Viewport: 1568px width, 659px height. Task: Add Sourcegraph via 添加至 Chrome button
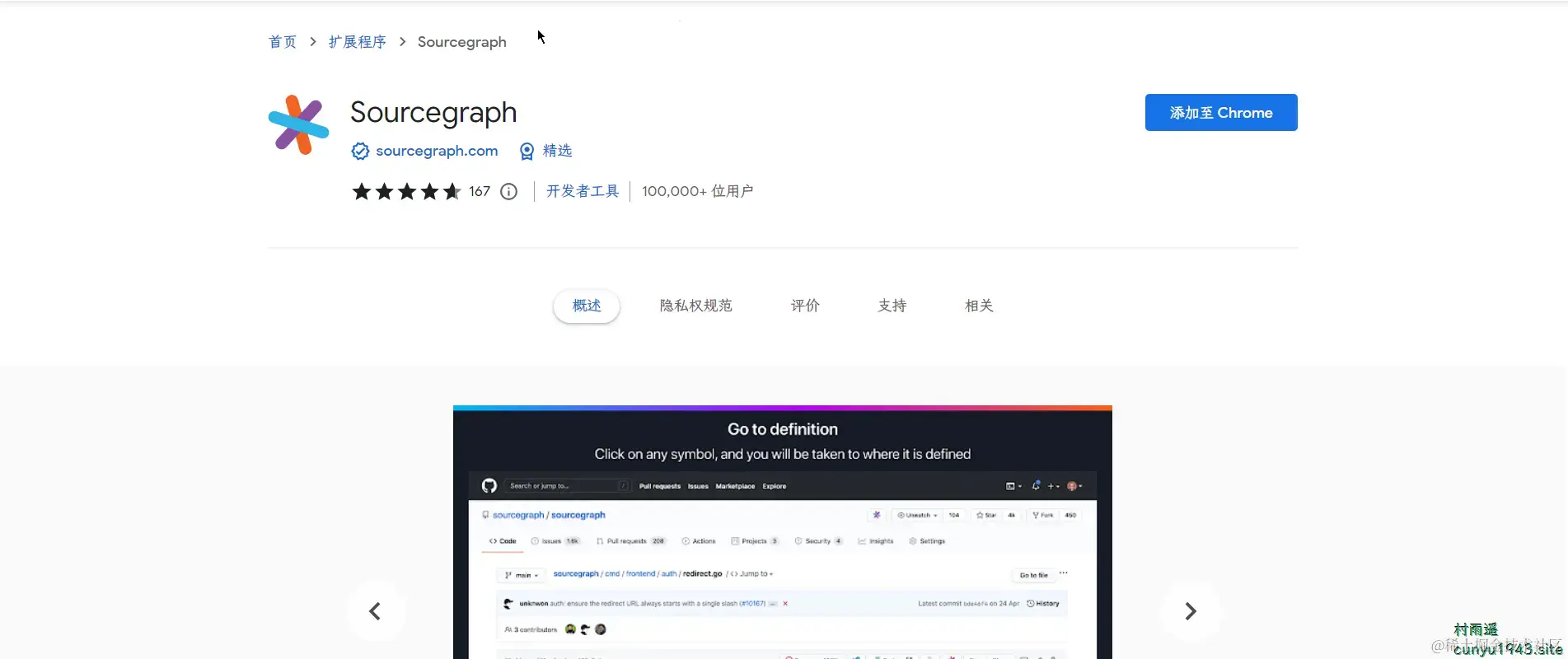(x=1221, y=112)
